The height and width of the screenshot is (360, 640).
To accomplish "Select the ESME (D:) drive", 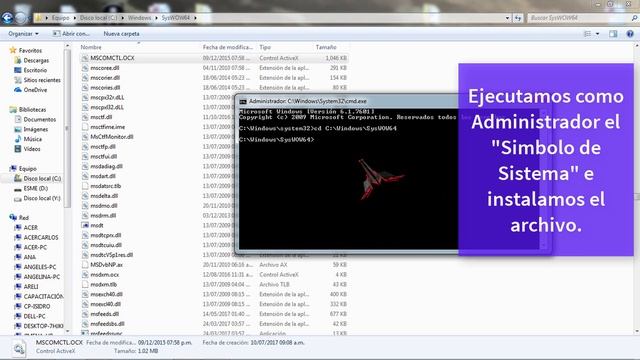I will [x=36, y=188].
